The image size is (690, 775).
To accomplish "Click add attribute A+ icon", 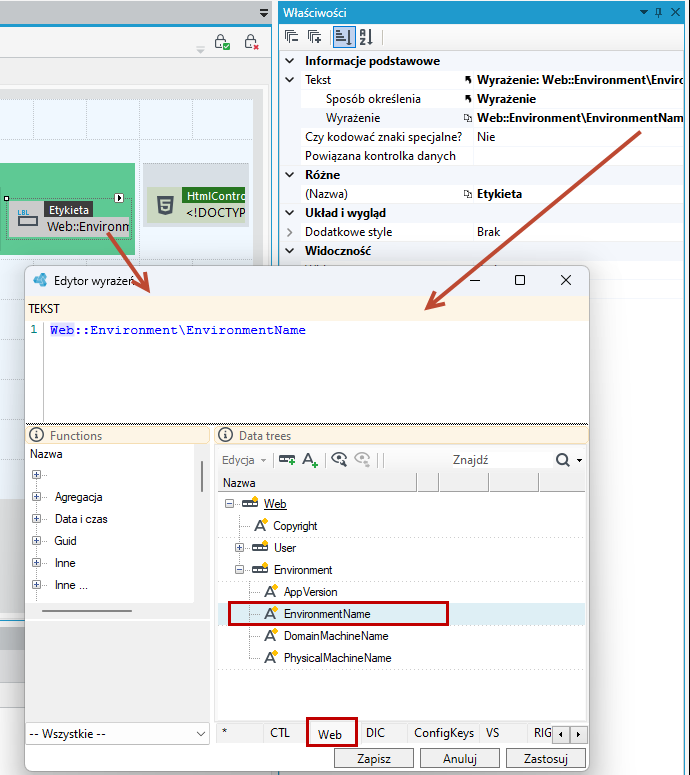I will click(x=310, y=460).
